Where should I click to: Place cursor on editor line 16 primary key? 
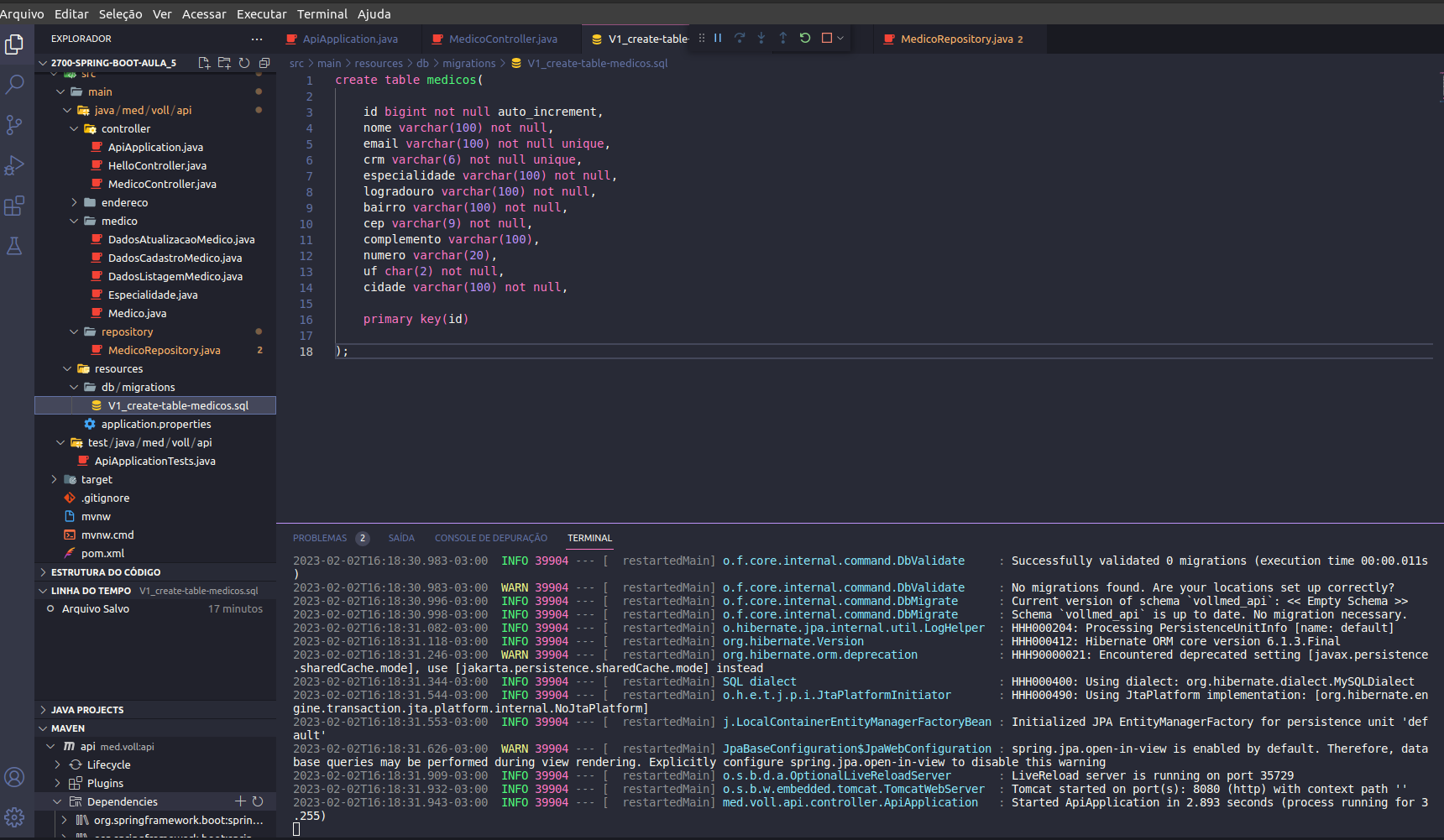click(x=416, y=319)
